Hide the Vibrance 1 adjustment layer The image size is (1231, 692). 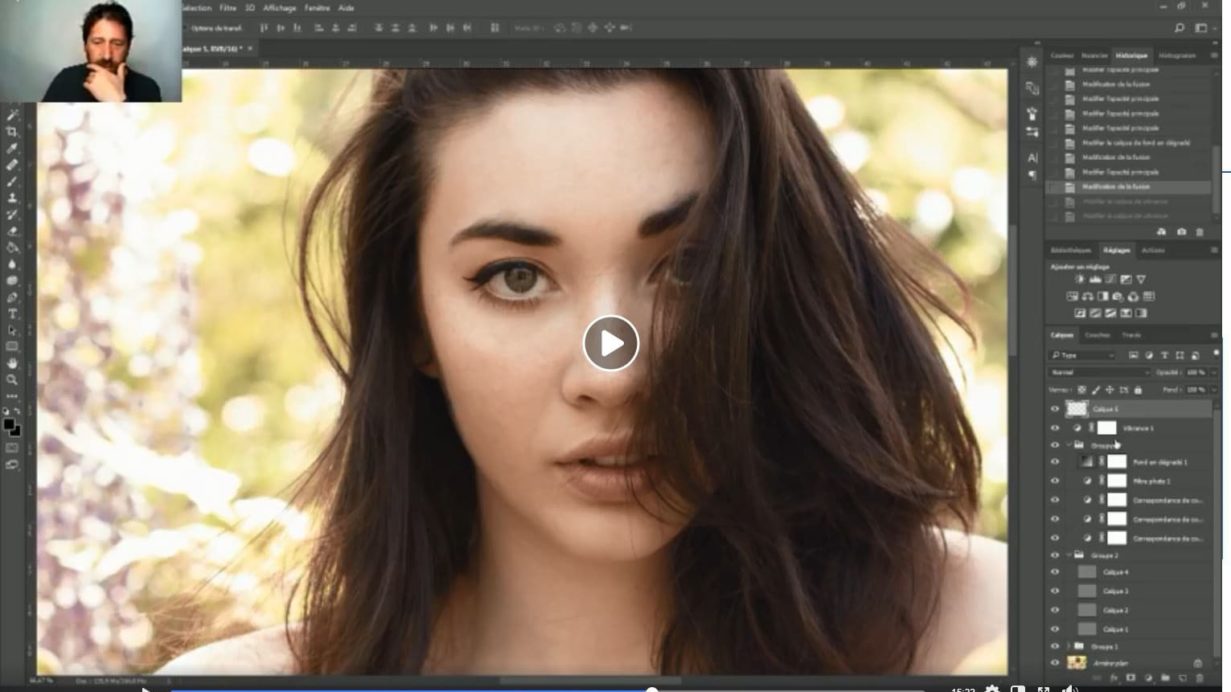[x=1055, y=428]
